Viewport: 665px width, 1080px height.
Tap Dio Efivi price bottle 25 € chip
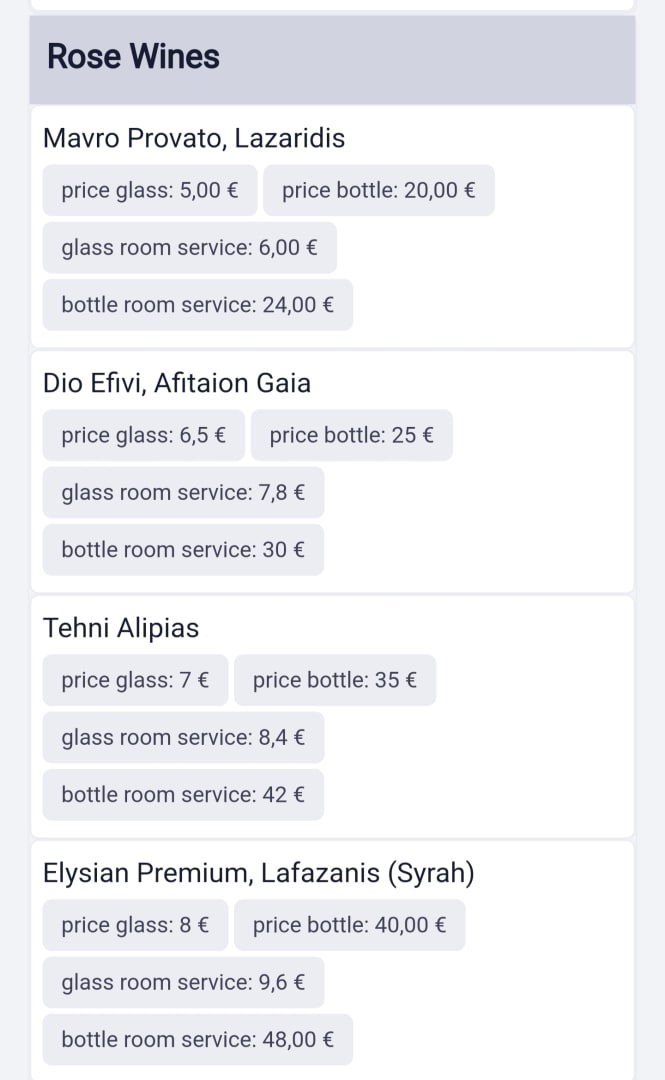pyautogui.click(x=351, y=435)
